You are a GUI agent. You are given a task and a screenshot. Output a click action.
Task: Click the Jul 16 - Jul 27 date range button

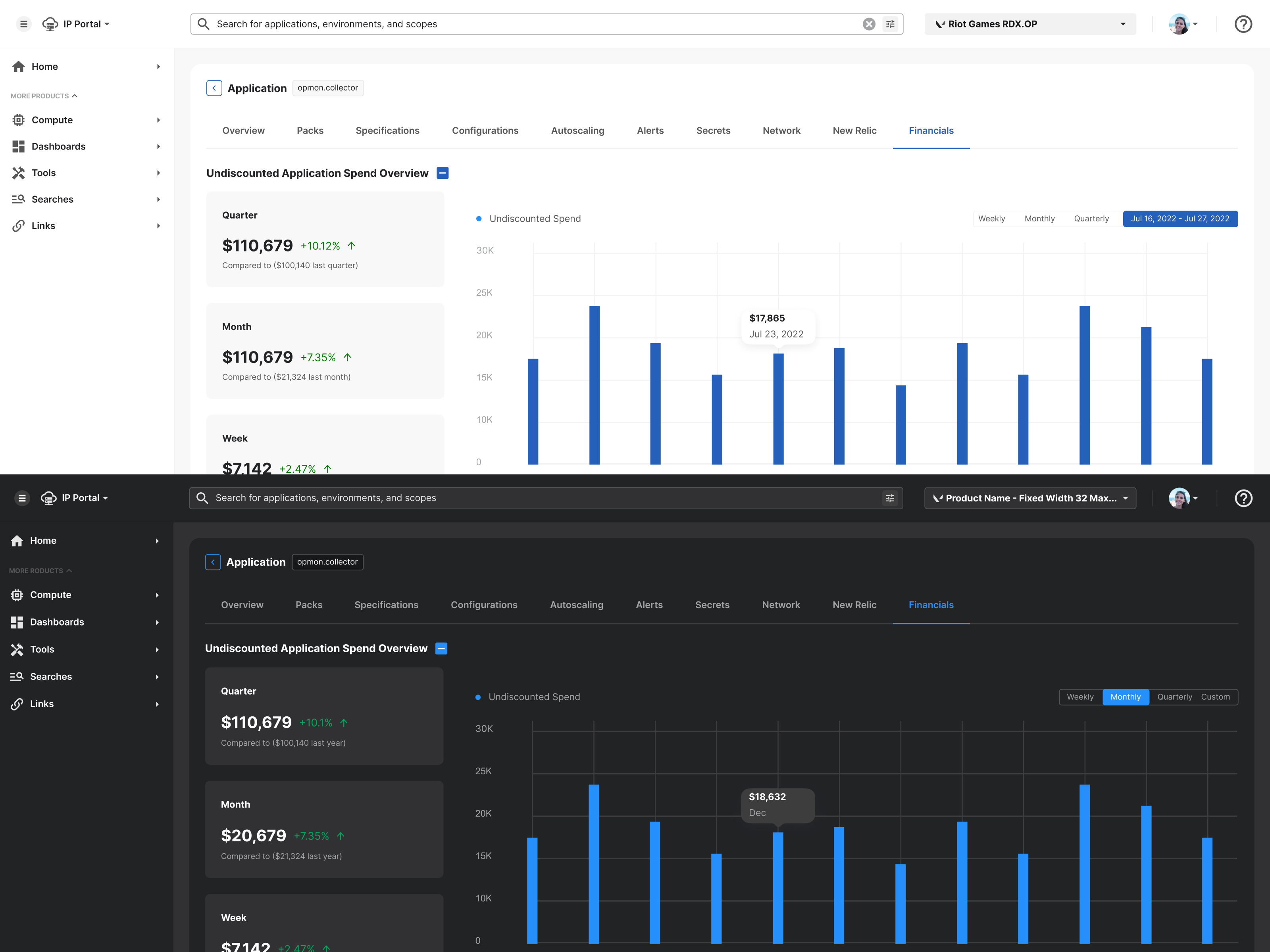pyautogui.click(x=1180, y=219)
